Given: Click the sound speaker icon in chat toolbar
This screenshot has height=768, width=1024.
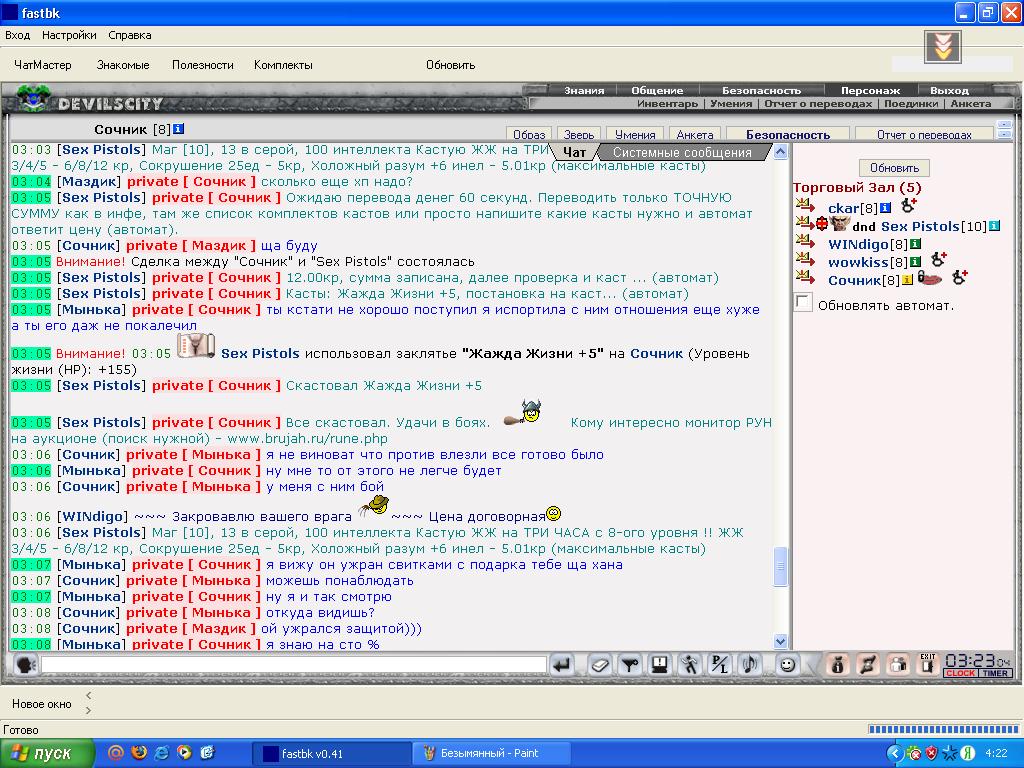Looking at the screenshot, I should click(750, 665).
